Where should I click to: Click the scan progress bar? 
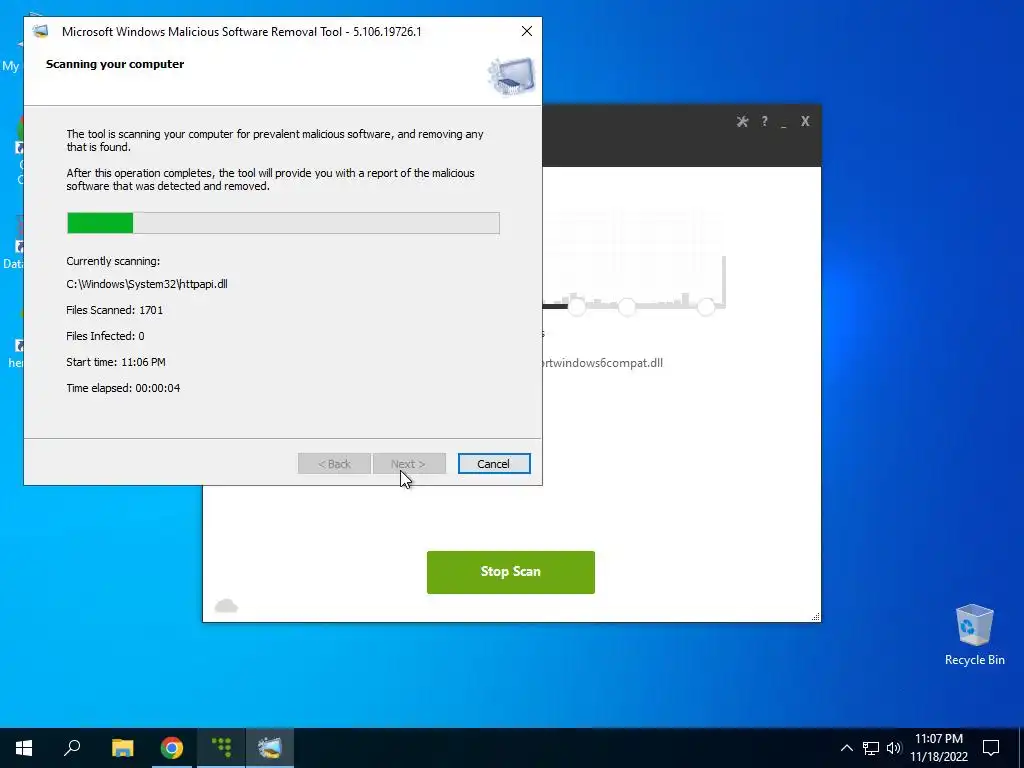click(x=283, y=223)
